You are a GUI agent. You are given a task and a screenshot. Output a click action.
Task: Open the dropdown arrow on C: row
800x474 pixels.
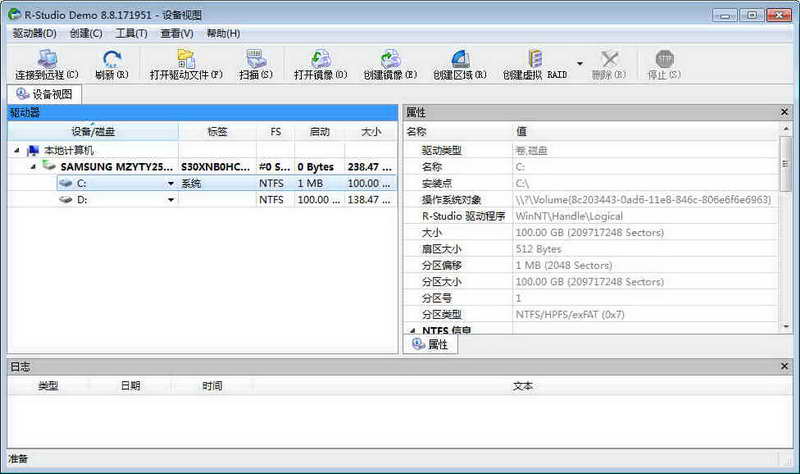(x=170, y=183)
